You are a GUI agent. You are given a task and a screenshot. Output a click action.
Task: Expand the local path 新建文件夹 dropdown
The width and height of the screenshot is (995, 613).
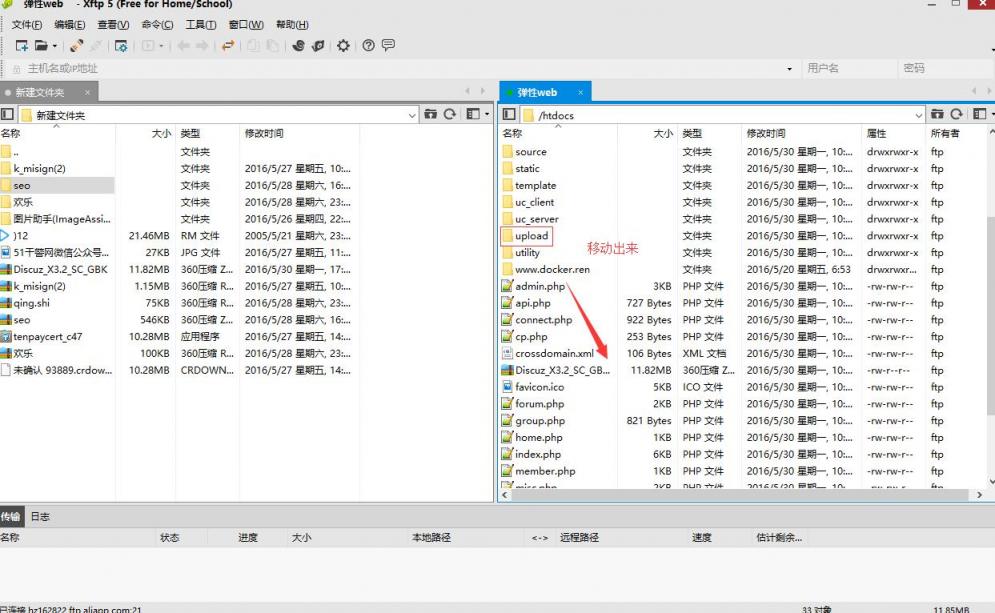click(x=412, y=115)
